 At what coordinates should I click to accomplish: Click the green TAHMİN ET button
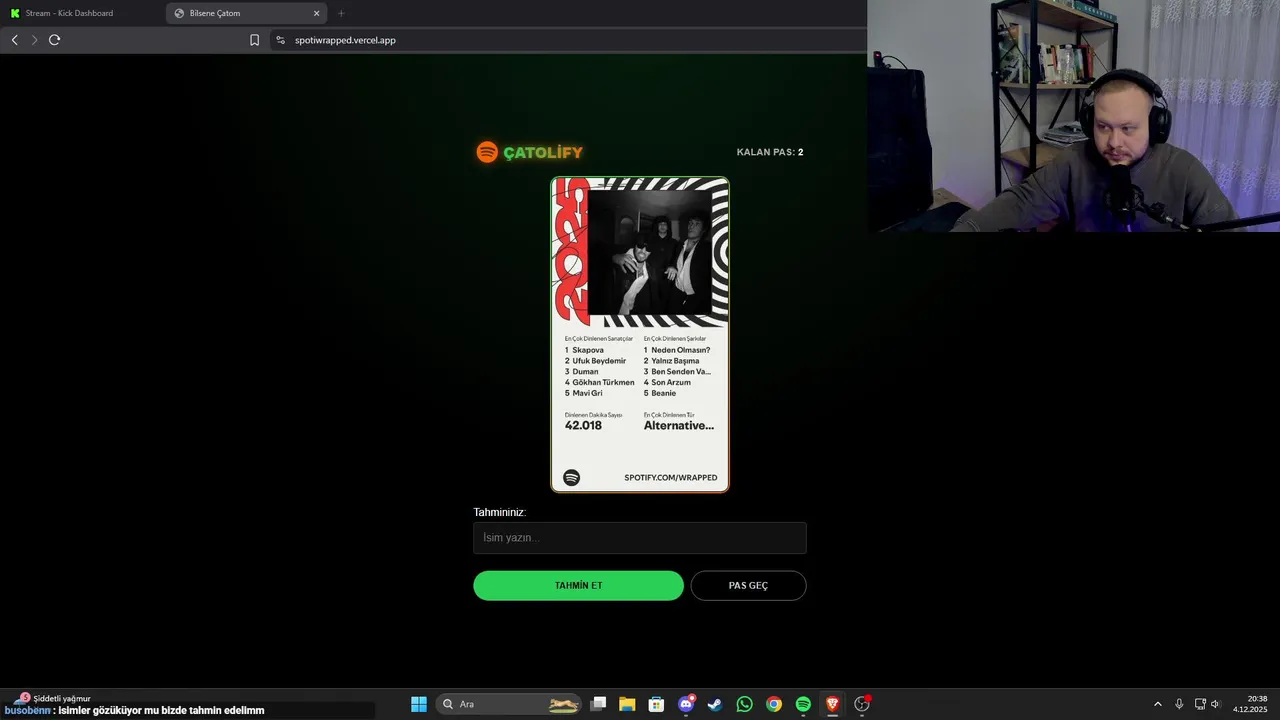click(x=578, y=586)
